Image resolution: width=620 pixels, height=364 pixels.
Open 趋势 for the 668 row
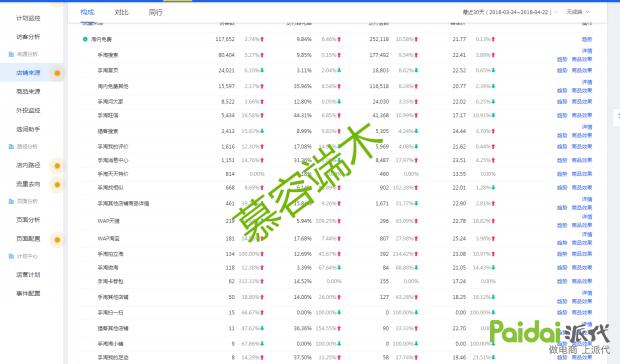(x=562, y=187)
